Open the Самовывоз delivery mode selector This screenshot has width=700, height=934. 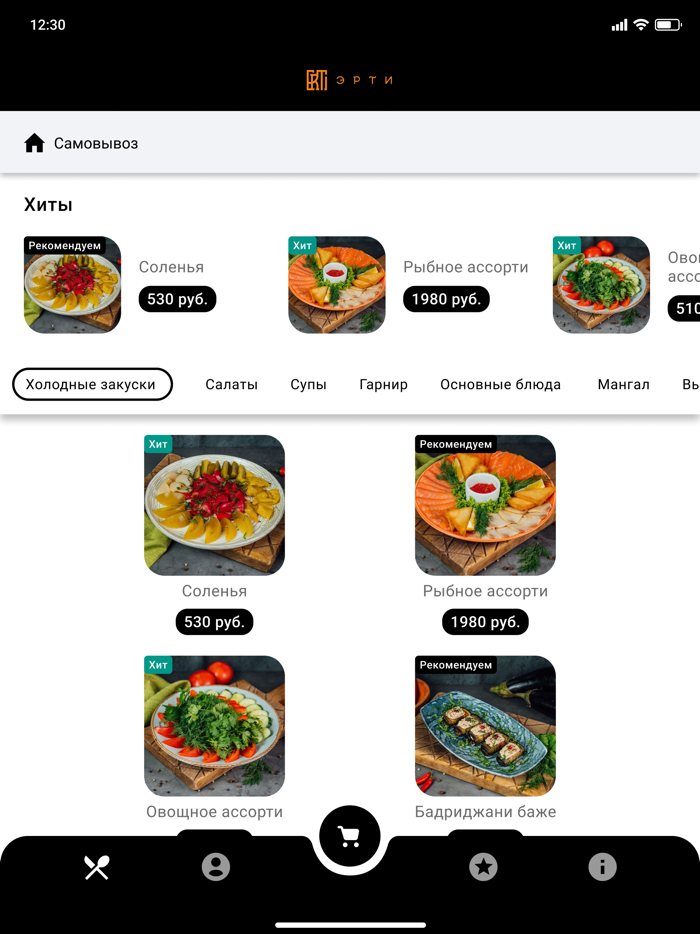pos(350,143)
